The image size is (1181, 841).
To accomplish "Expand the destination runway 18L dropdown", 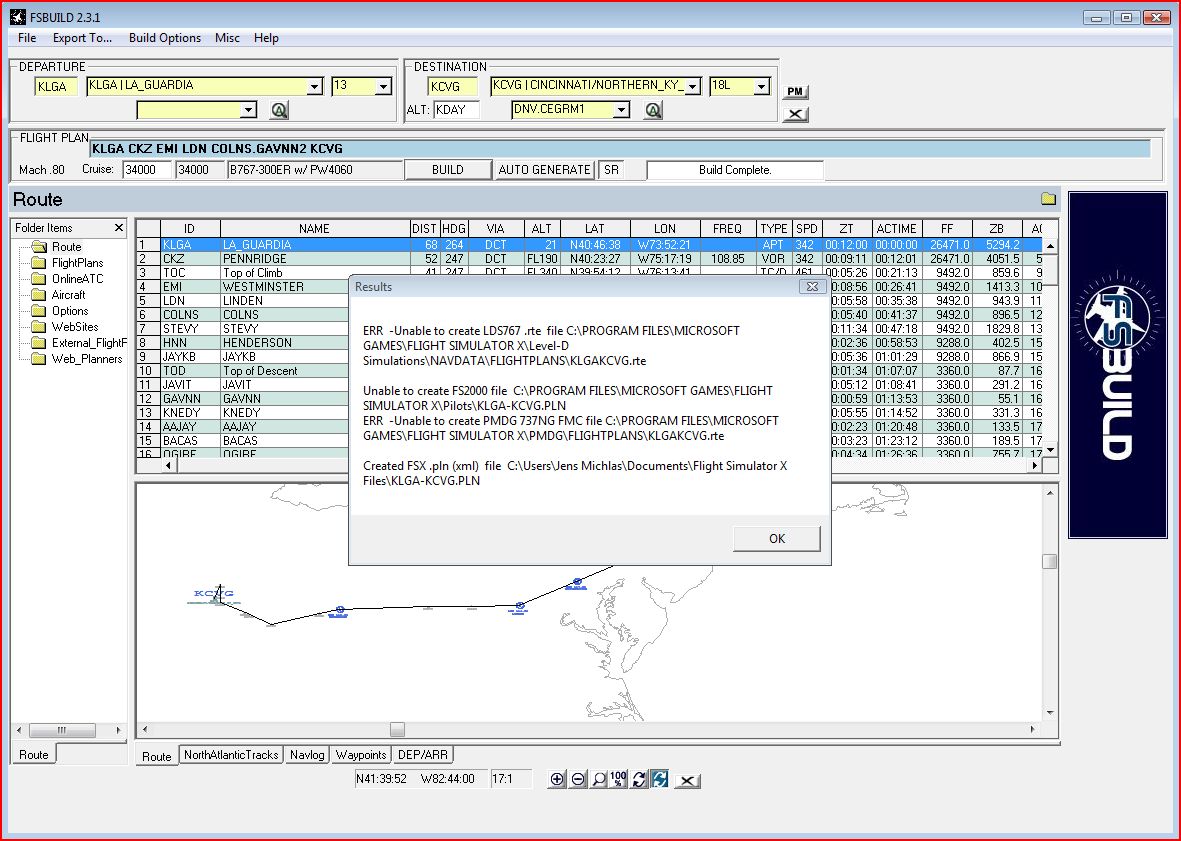I will [x=761, y=87].
